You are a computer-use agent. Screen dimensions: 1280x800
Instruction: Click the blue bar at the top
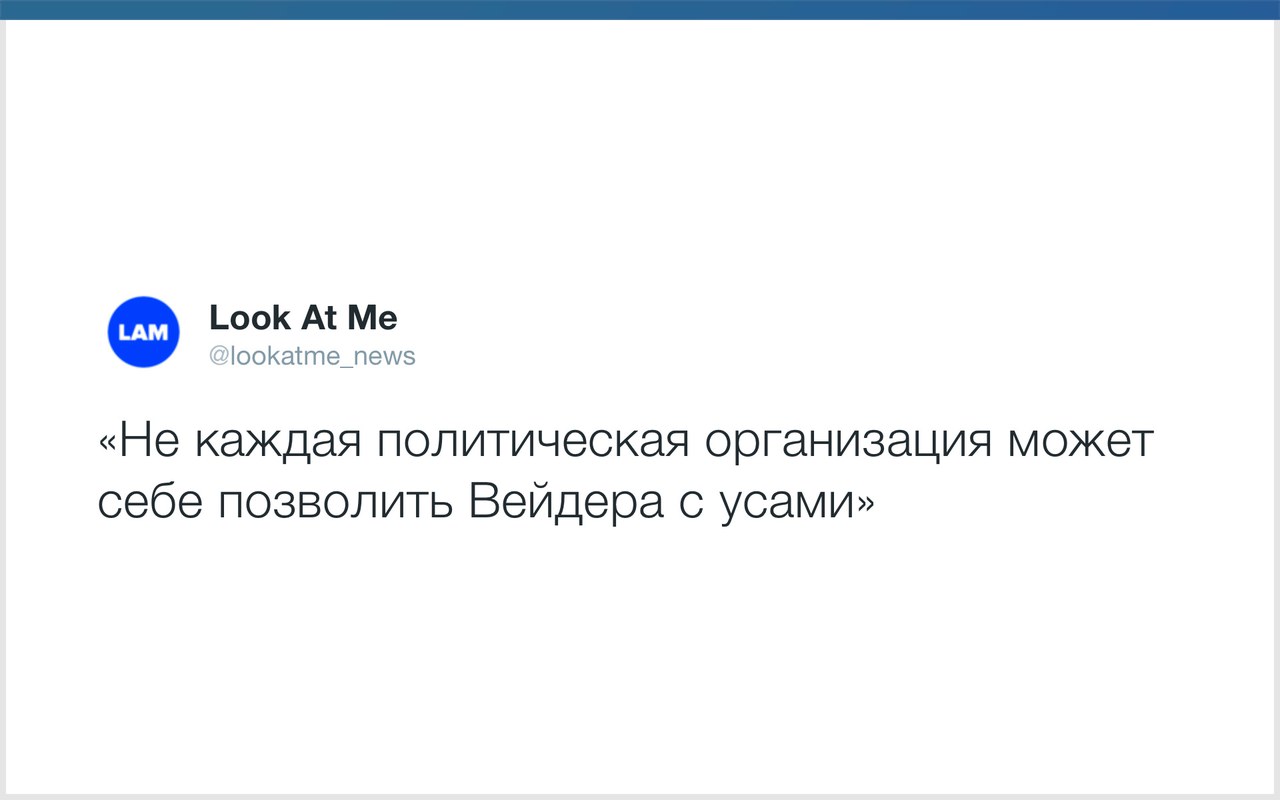pyautogui.click(x=640, y=9)
